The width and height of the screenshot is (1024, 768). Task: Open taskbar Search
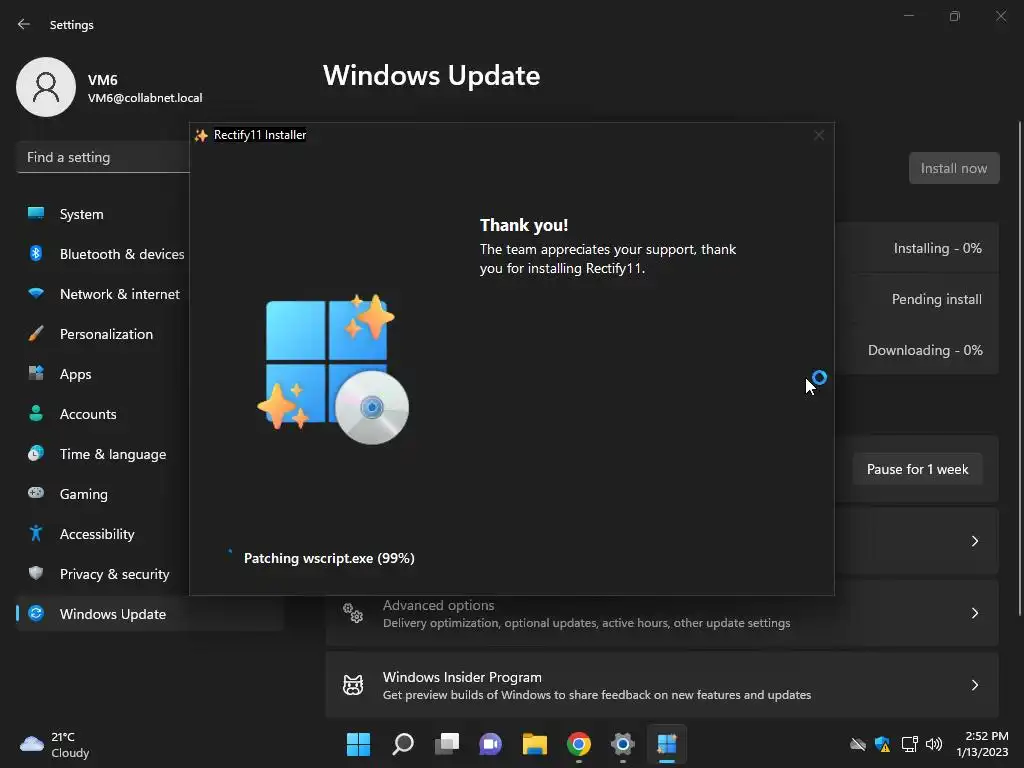tap(402, 744)
